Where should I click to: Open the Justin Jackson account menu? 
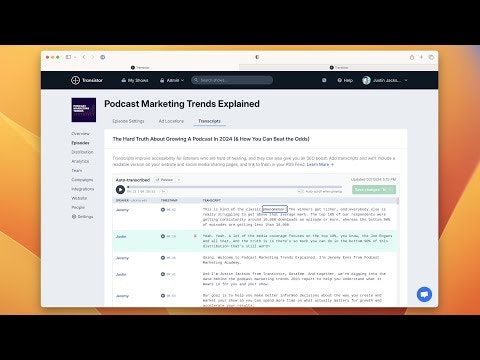click(385, 80)
